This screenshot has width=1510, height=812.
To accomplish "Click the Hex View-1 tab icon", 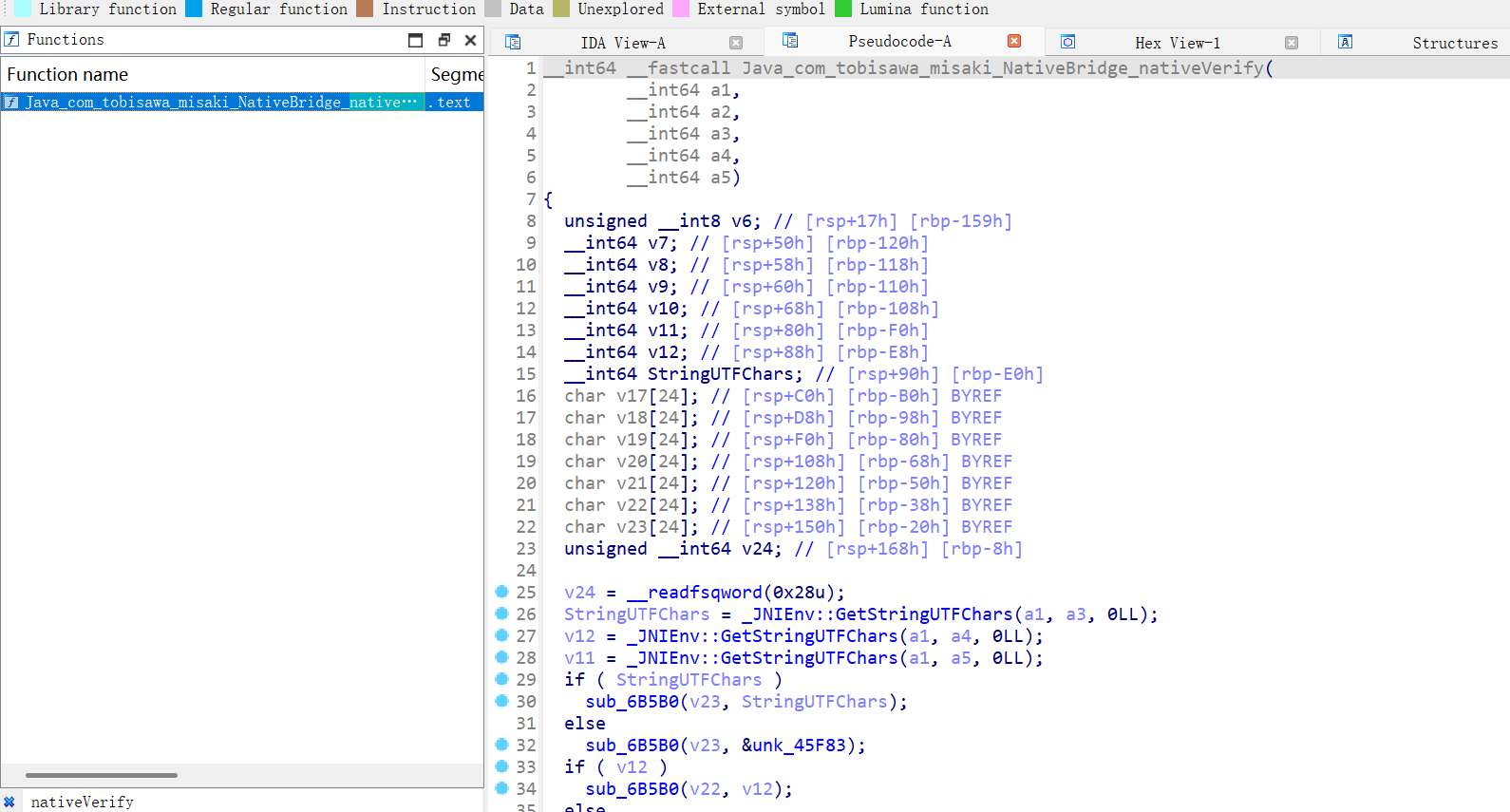I will click(1067, 42).
